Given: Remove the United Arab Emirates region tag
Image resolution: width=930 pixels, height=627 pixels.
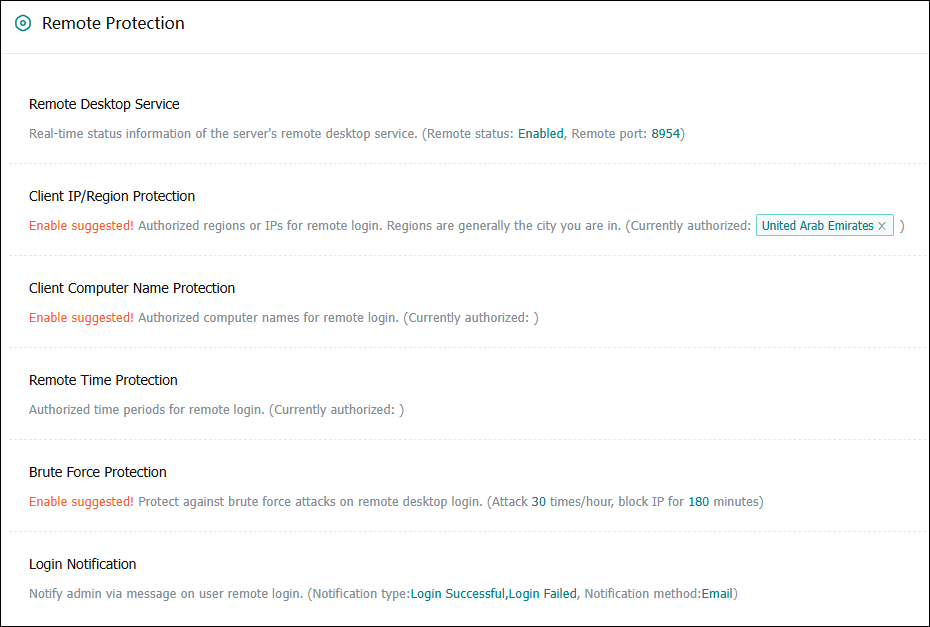Looking at the screenshot, I should click(882, 226).
